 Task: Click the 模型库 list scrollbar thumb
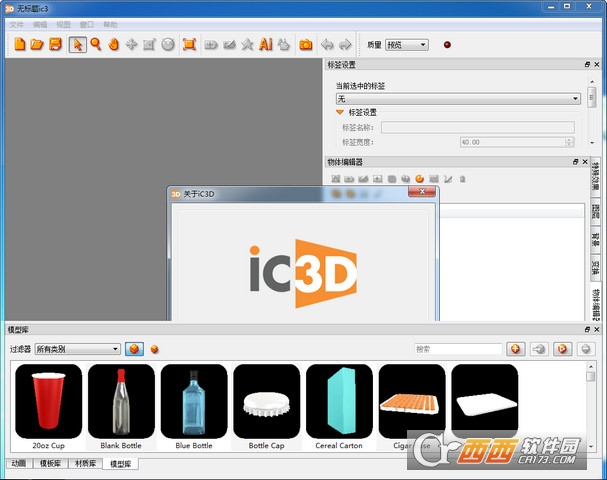[591, 377]
